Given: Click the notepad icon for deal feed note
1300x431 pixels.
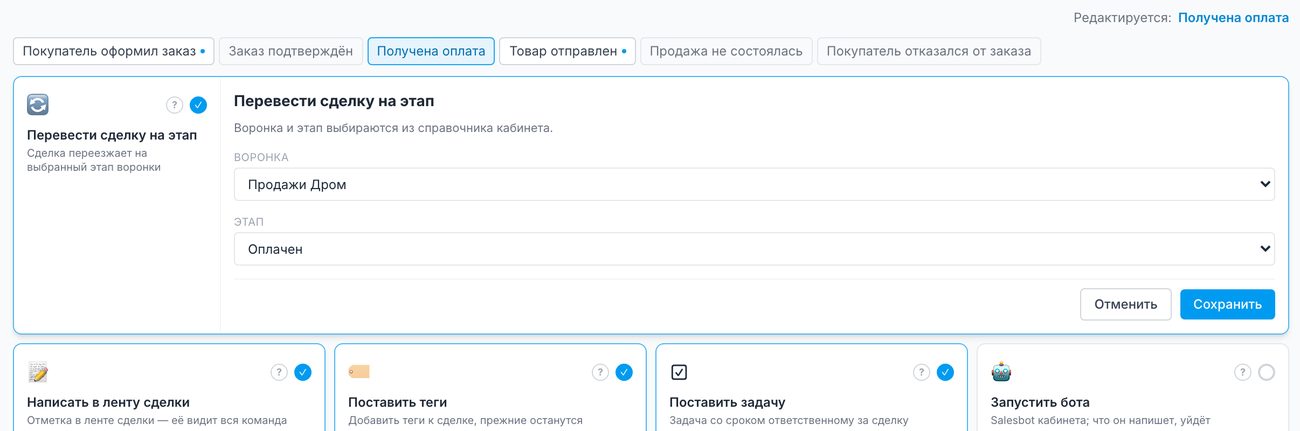Looking at the screenshot, I should click(x=38, y=373).
